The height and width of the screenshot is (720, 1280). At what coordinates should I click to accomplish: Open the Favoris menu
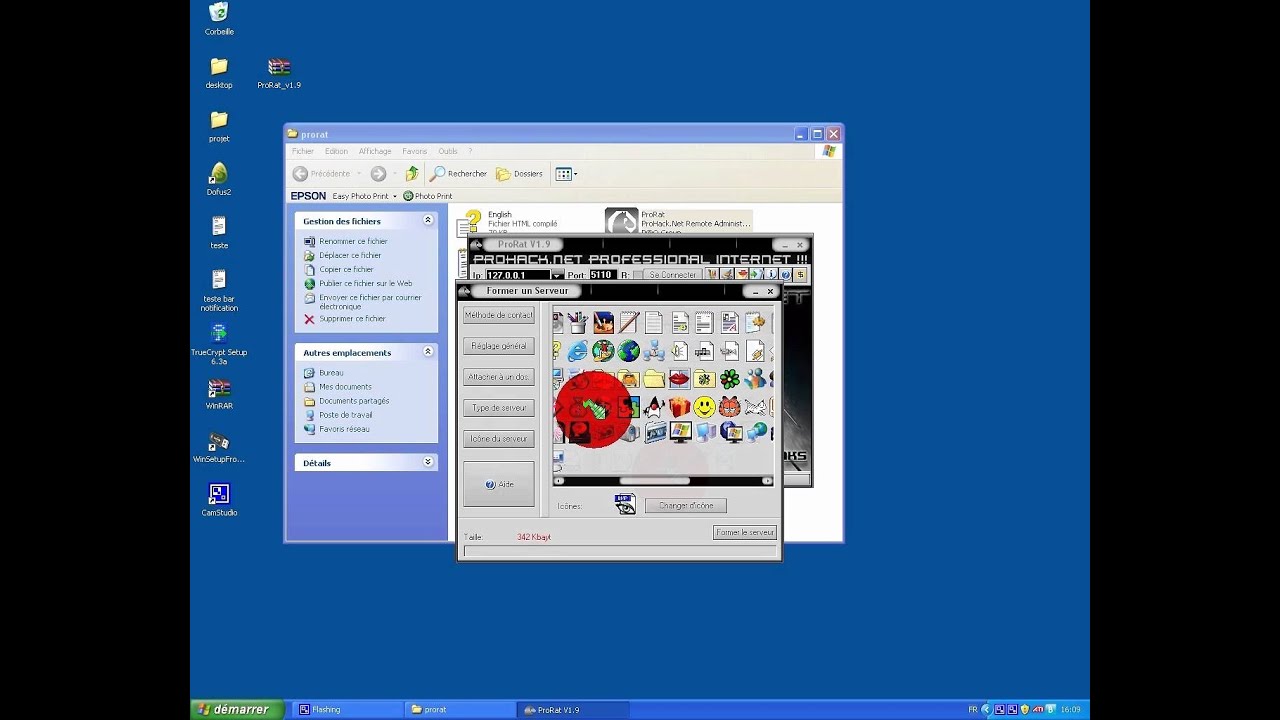(414, 151)
